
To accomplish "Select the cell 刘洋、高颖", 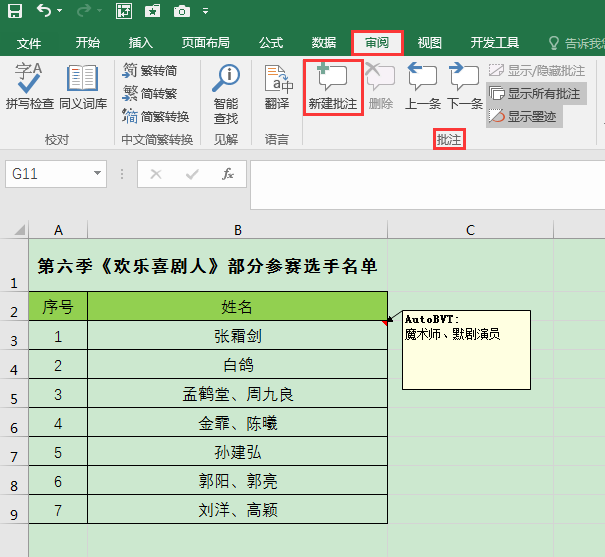I will tap(237, 510).
